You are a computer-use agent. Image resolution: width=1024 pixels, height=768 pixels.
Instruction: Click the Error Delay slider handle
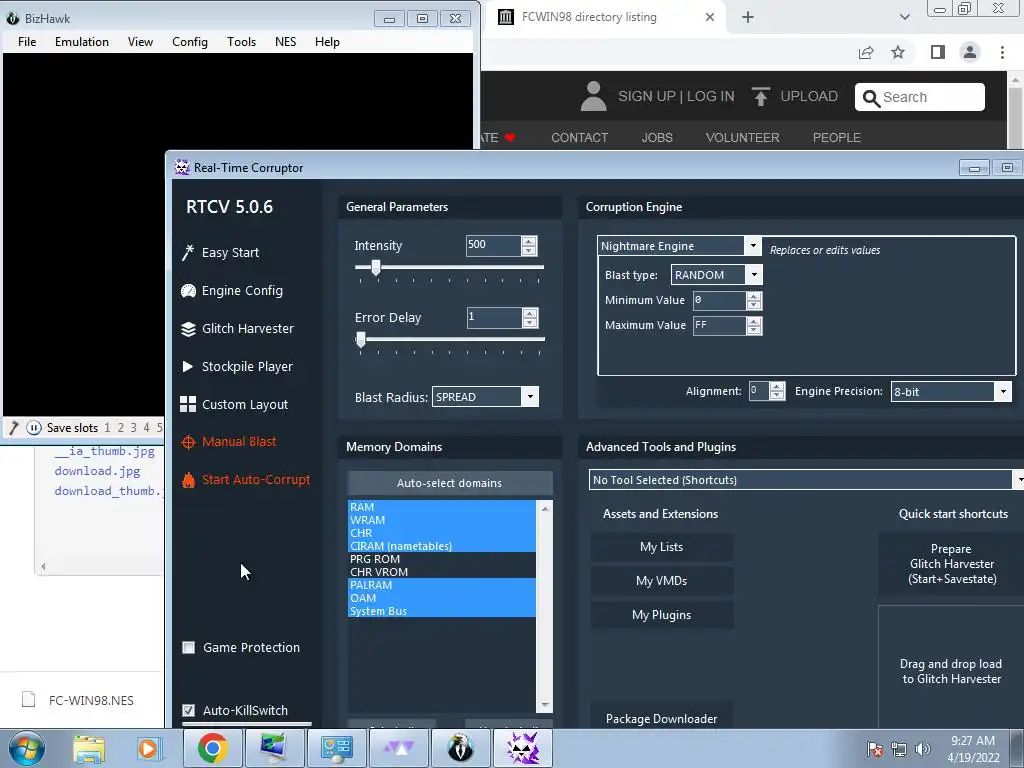pyautogui.click(x=360, y=340)
